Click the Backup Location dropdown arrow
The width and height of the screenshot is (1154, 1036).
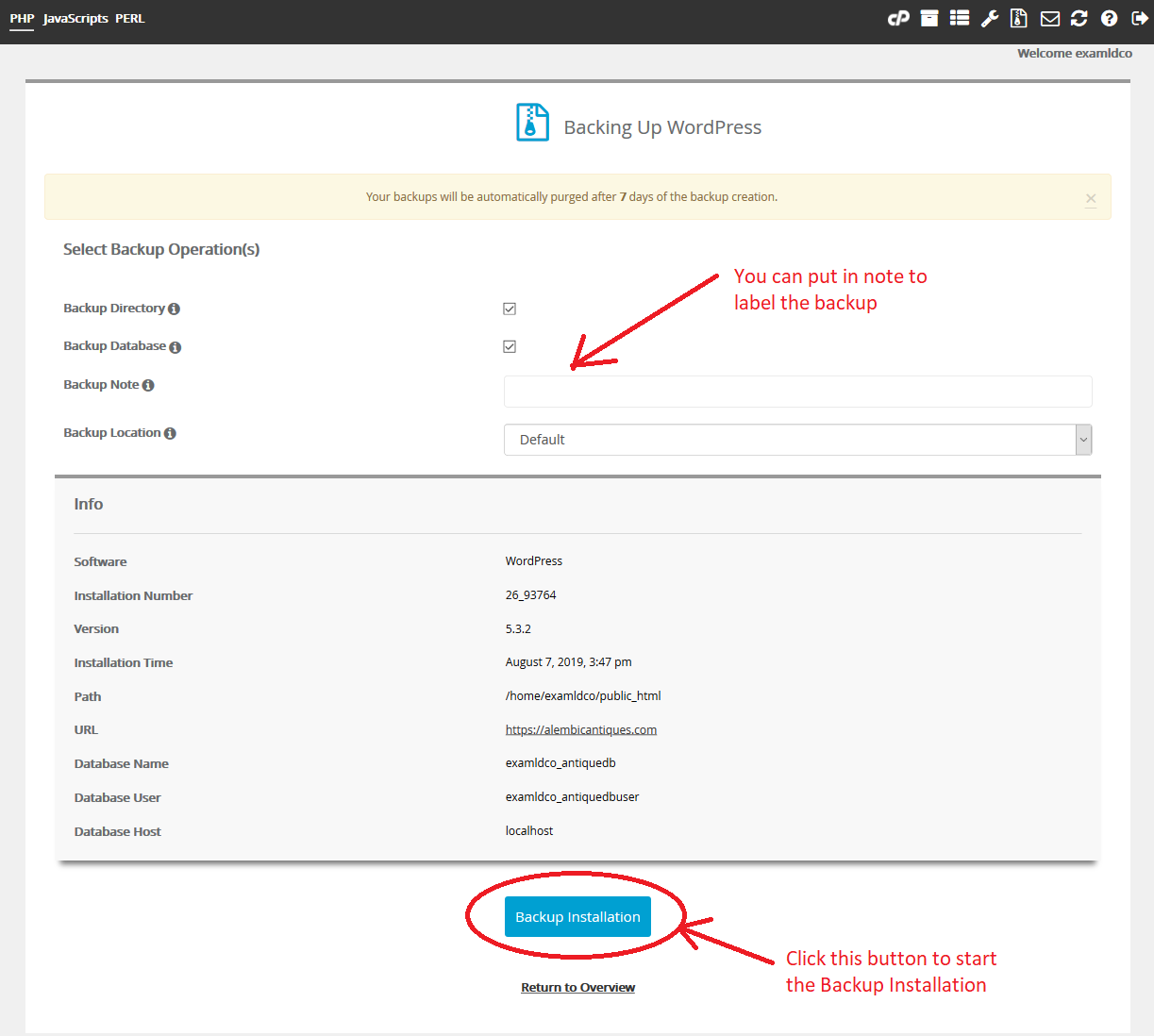(1084, 440)
